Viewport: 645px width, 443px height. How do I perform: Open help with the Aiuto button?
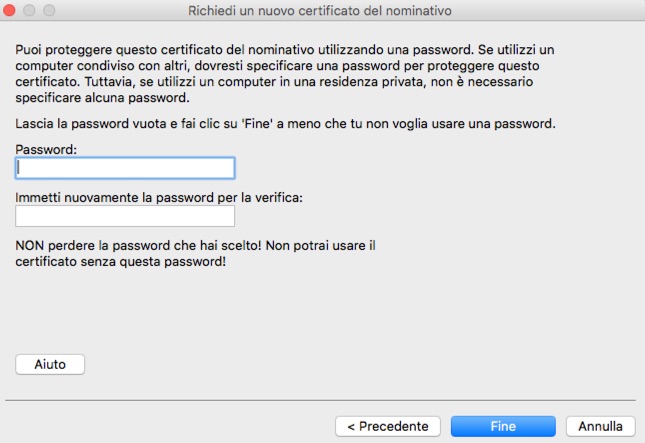pyautogui.click(x=50, y=364)
